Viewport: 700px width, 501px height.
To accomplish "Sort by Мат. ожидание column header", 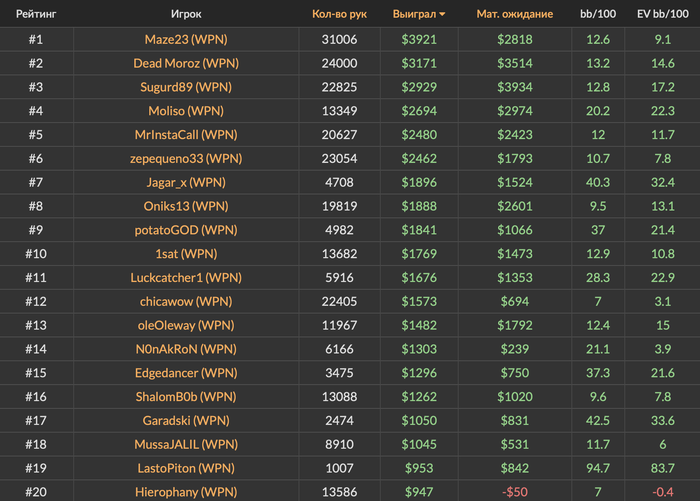I will pos(514,15).
